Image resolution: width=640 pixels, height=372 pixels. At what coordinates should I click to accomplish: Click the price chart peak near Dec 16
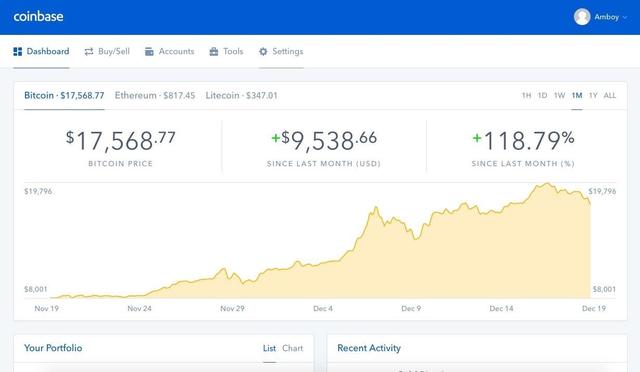click(x=548, y=184)
